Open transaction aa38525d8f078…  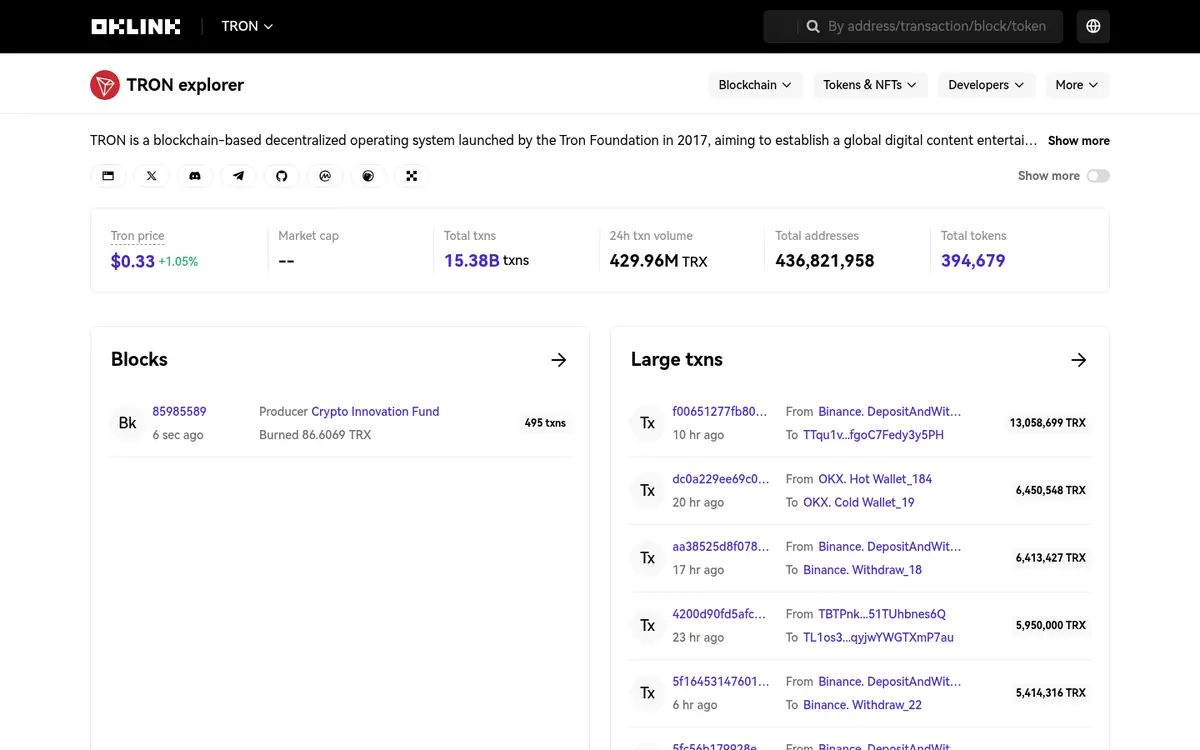click(x=721, y=546)
